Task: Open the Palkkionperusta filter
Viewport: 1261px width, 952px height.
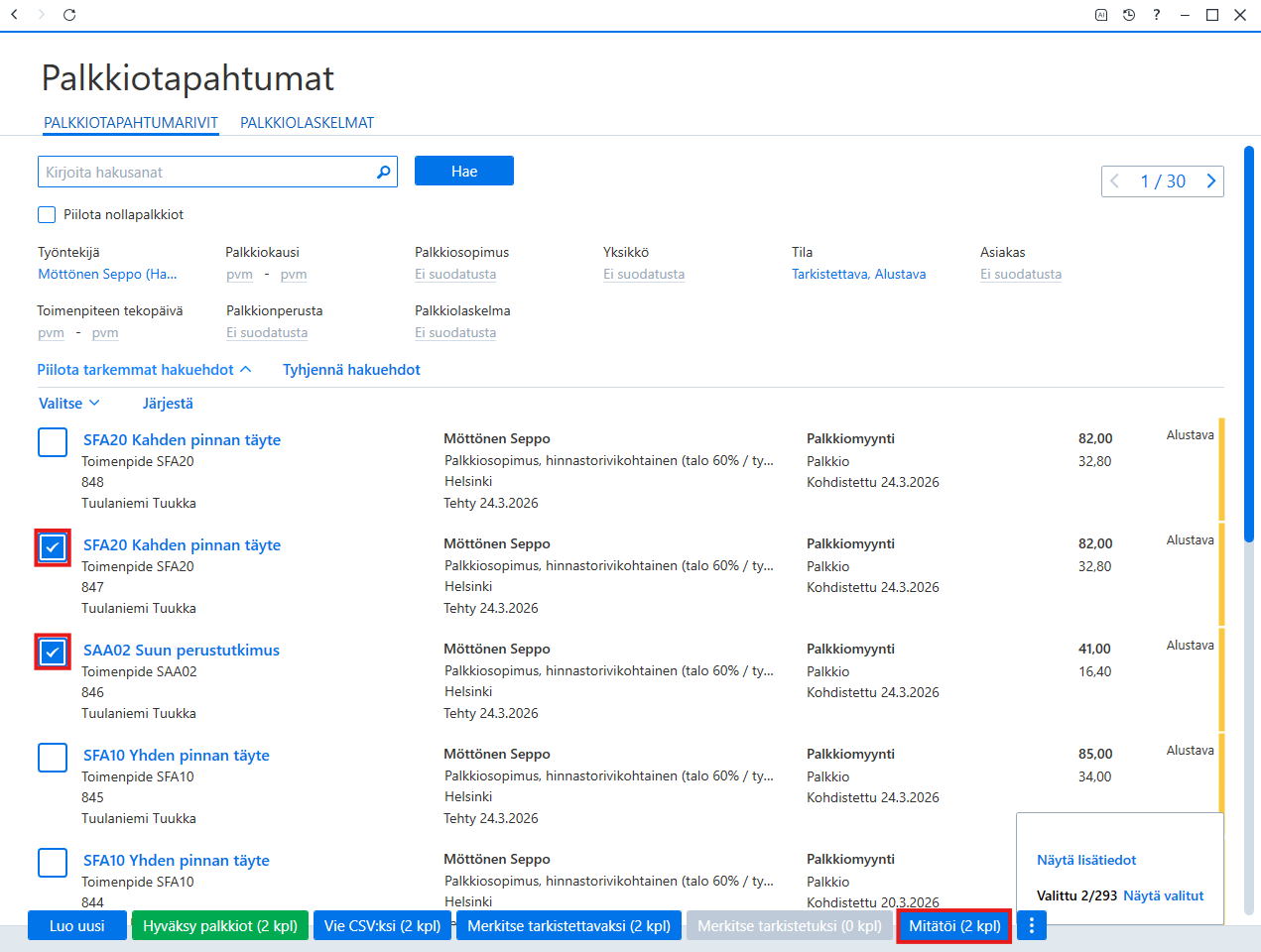Action: click(x=267, y=333)
